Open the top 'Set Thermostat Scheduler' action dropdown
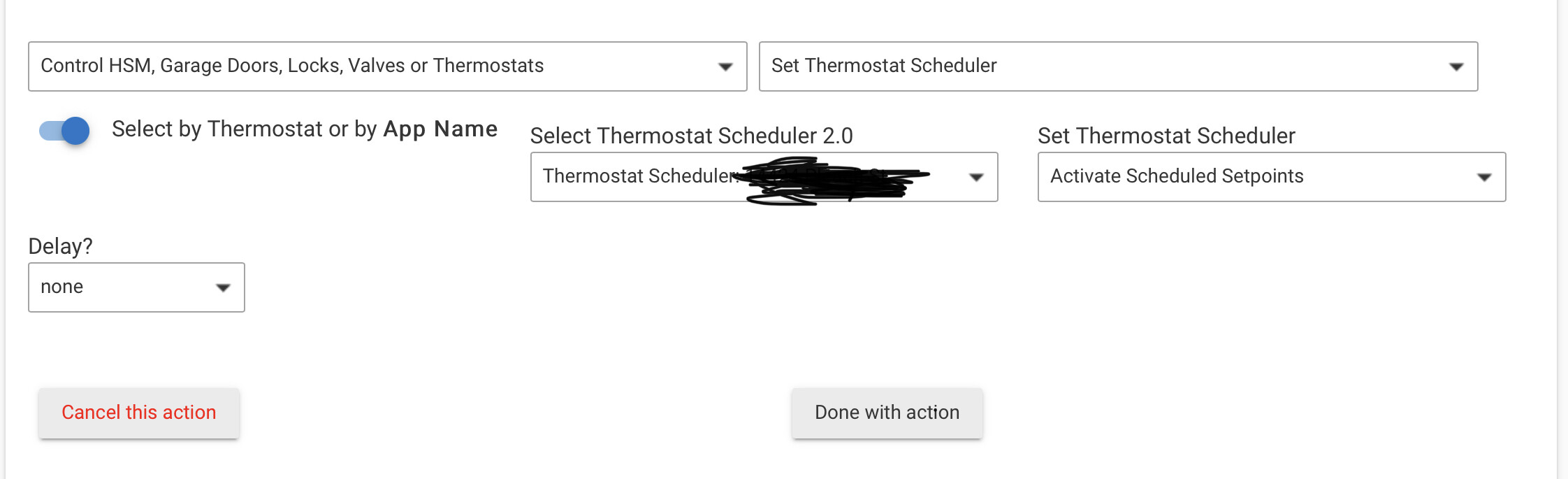 (x=1119, y=66)
